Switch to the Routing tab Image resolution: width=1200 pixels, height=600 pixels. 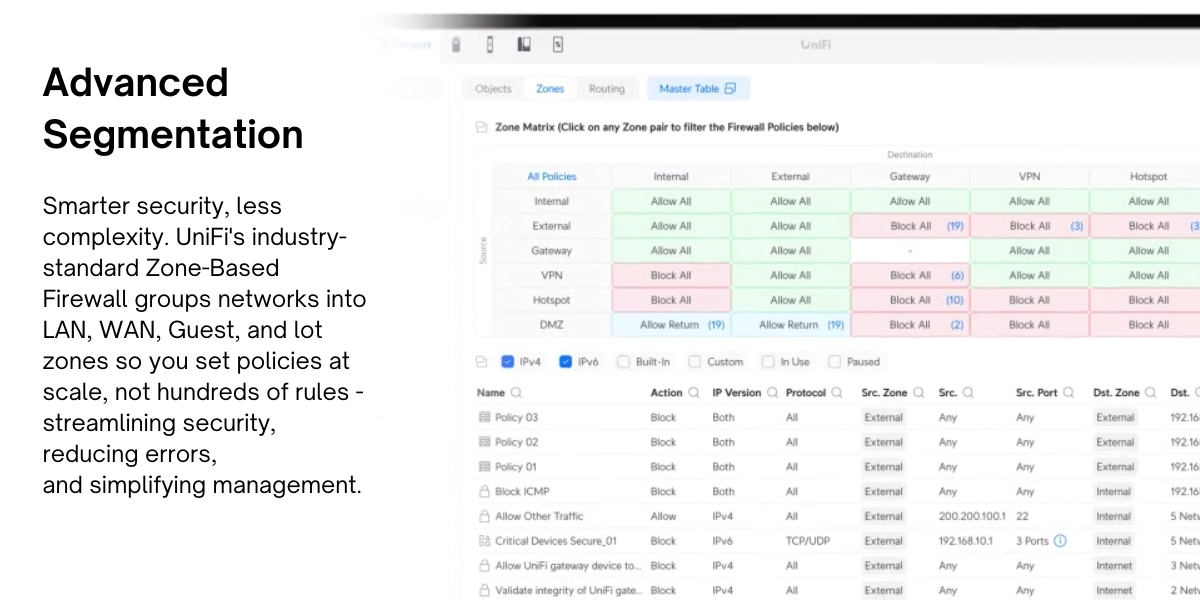coord(607,89)
